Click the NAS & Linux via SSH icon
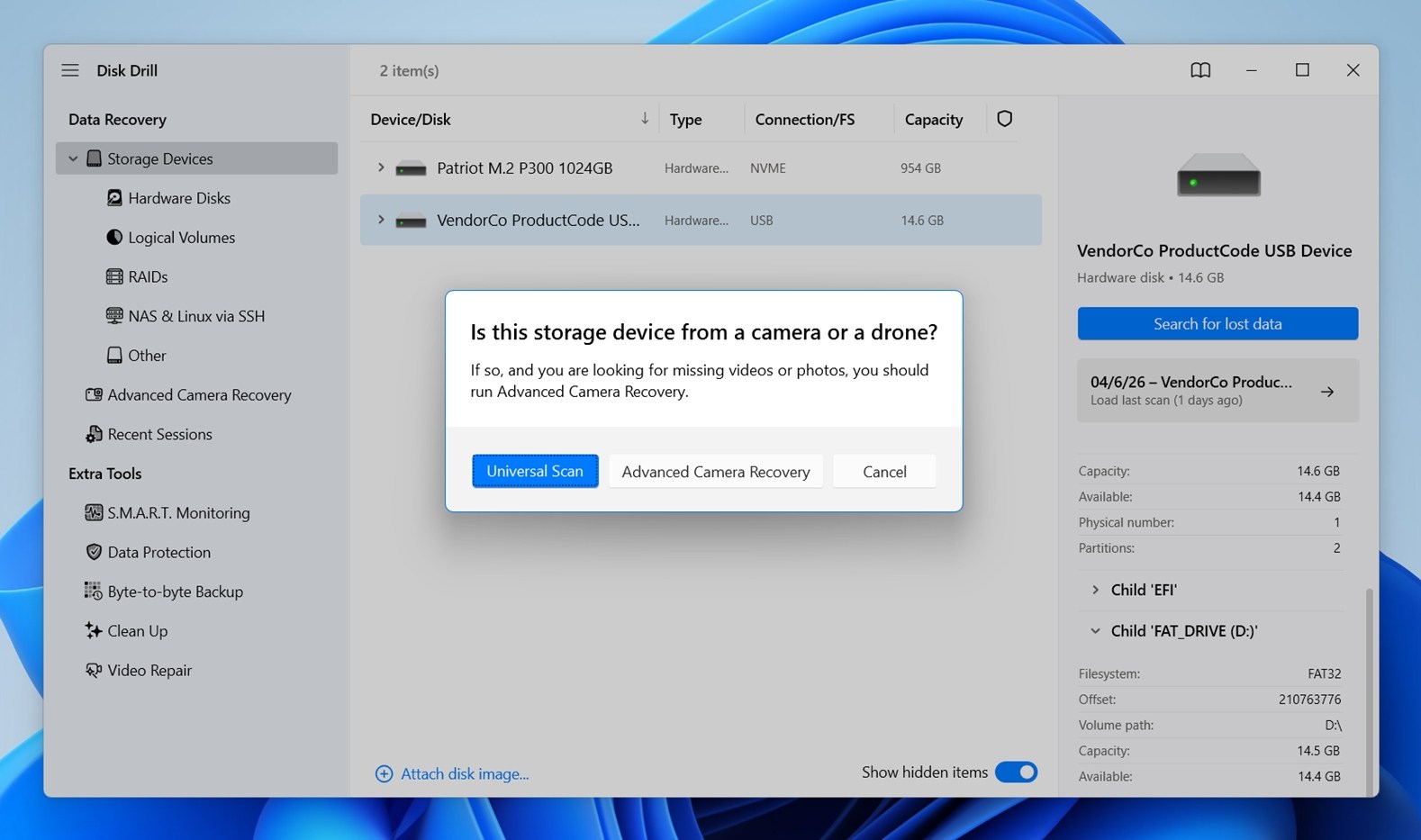1421x840 pixels. coord(114,316)
